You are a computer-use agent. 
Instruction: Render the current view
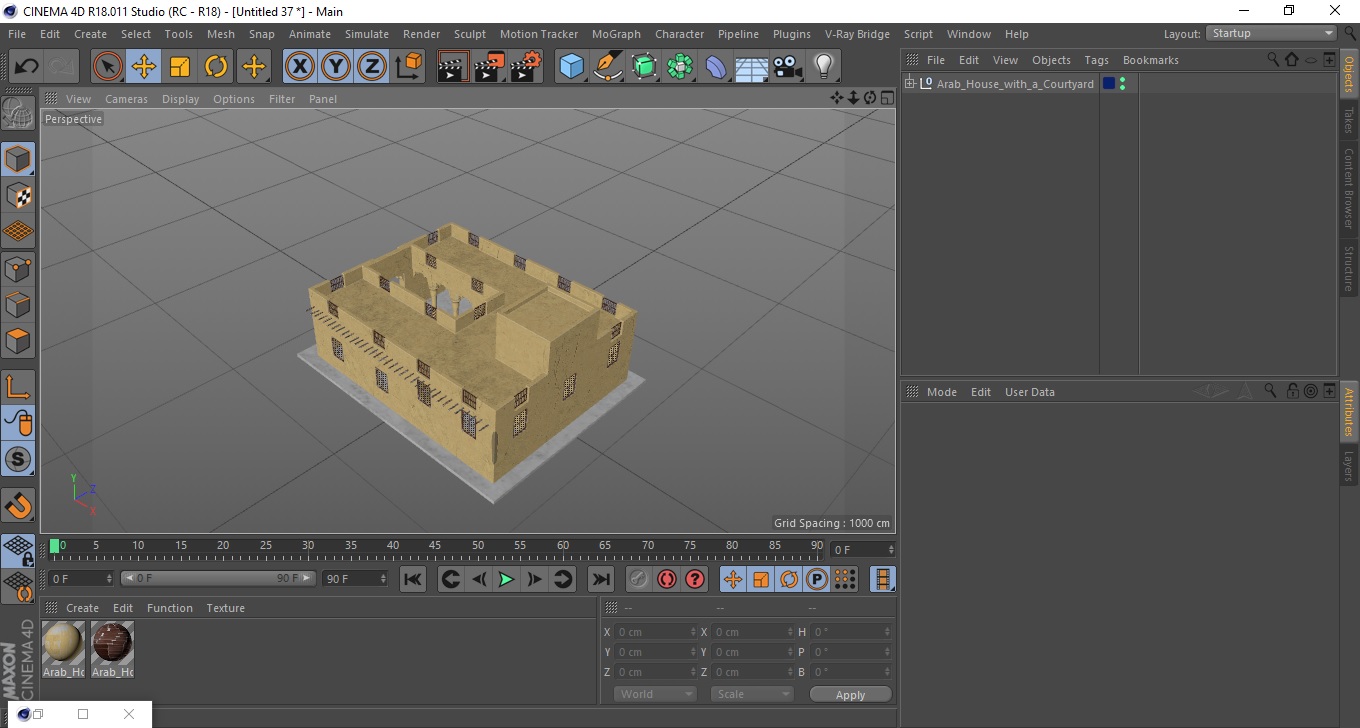tap(454, 67)
